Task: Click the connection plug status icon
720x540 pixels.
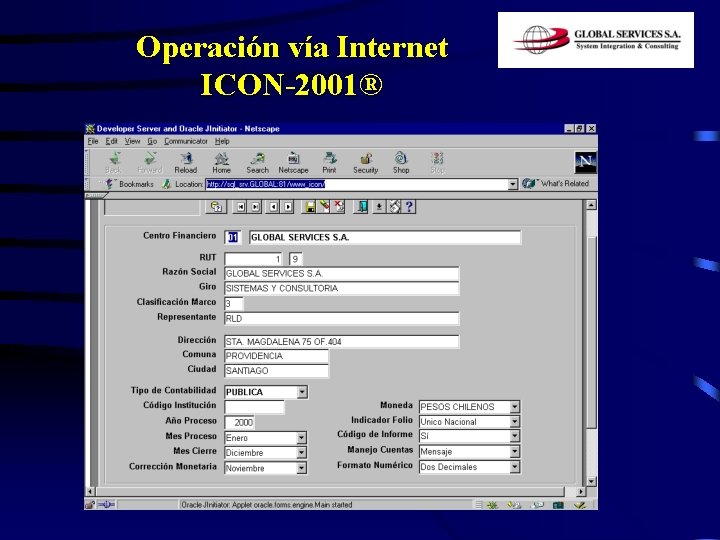Action: pos(106,505)
